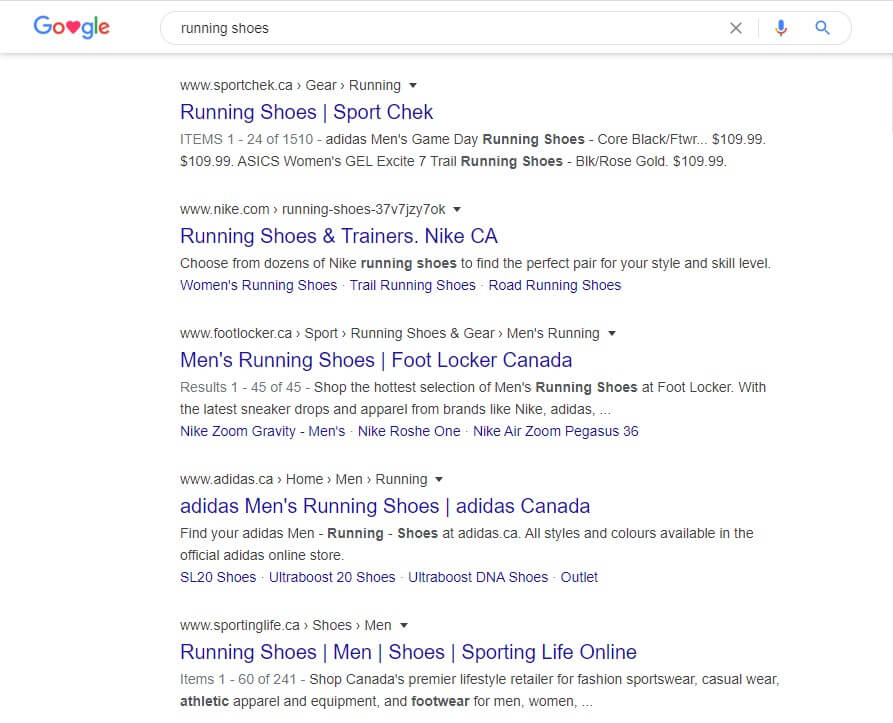This screenshot has height=723, width=893.
Task: Open Running Shoes | Sport Chek result
Action: tap(306, 112)
